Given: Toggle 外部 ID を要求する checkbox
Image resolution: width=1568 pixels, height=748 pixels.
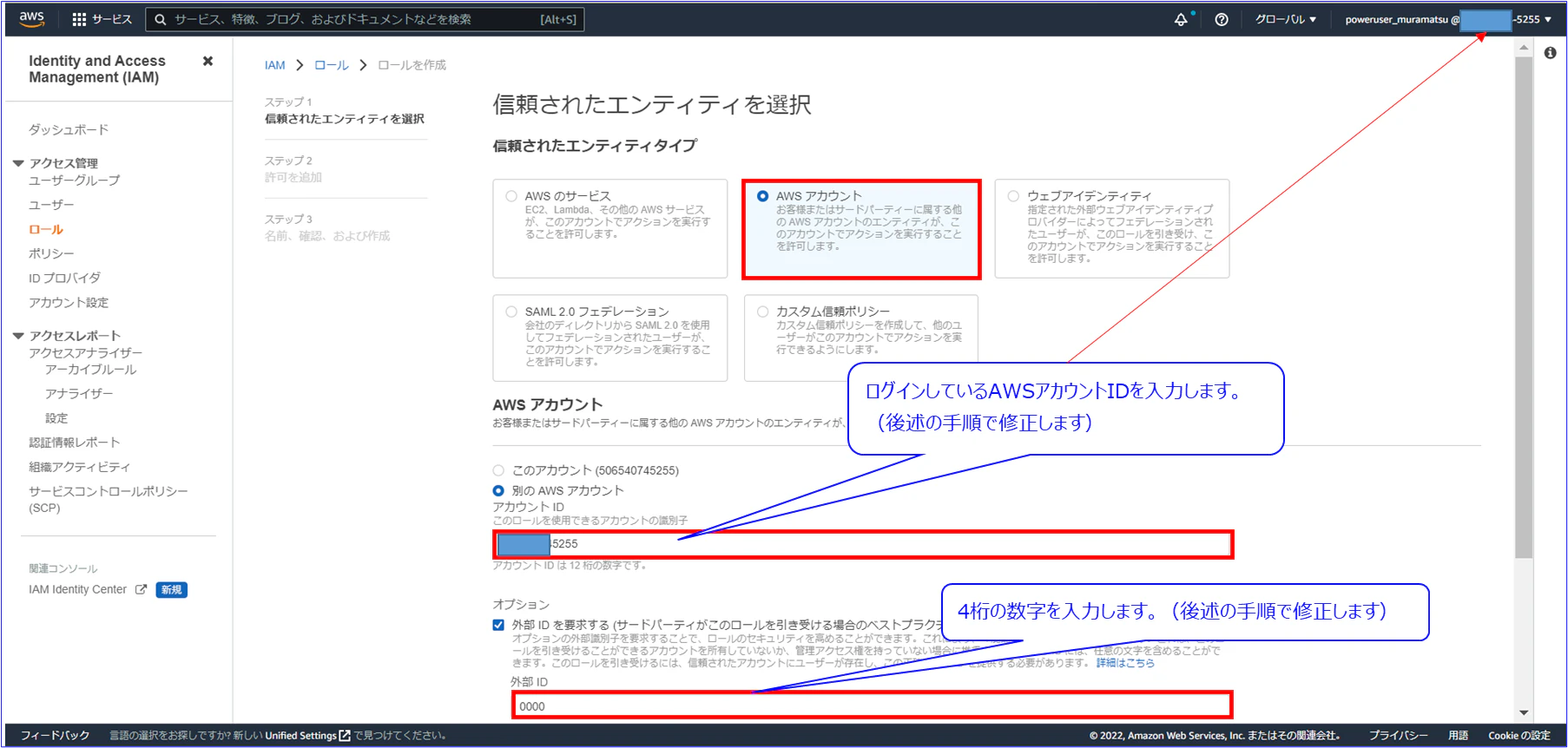Looking at the screenshot, I should (x=498, y=625).
